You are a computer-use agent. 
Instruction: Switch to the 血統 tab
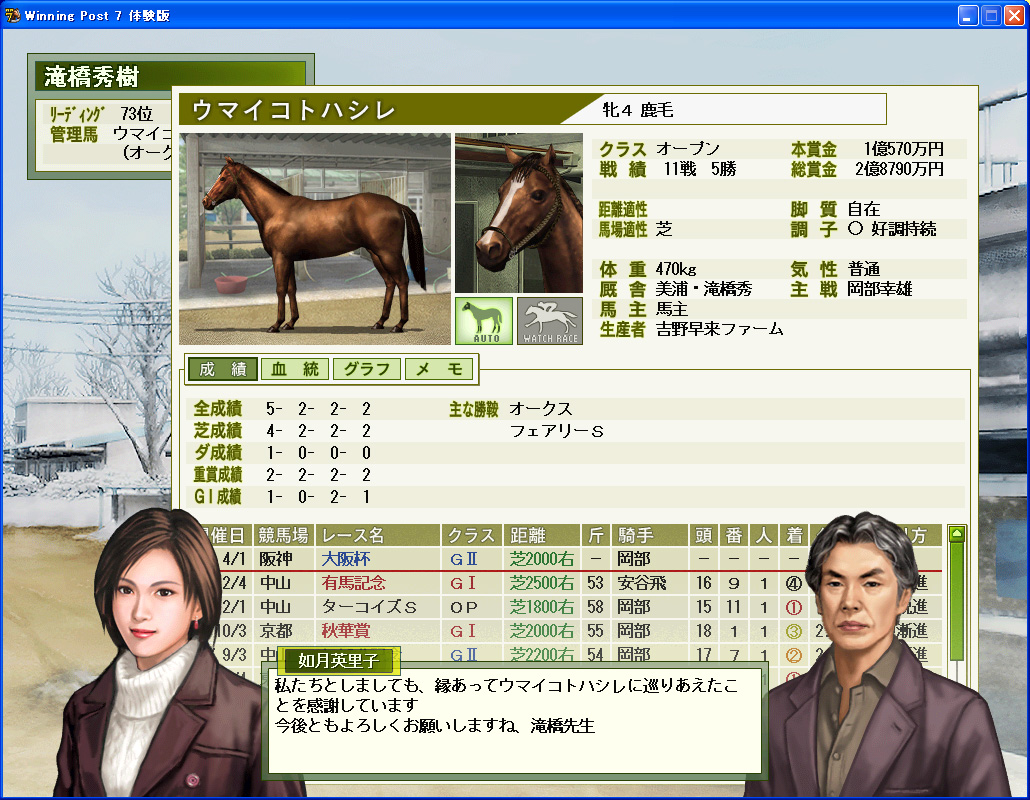click(x=295, y=369)
